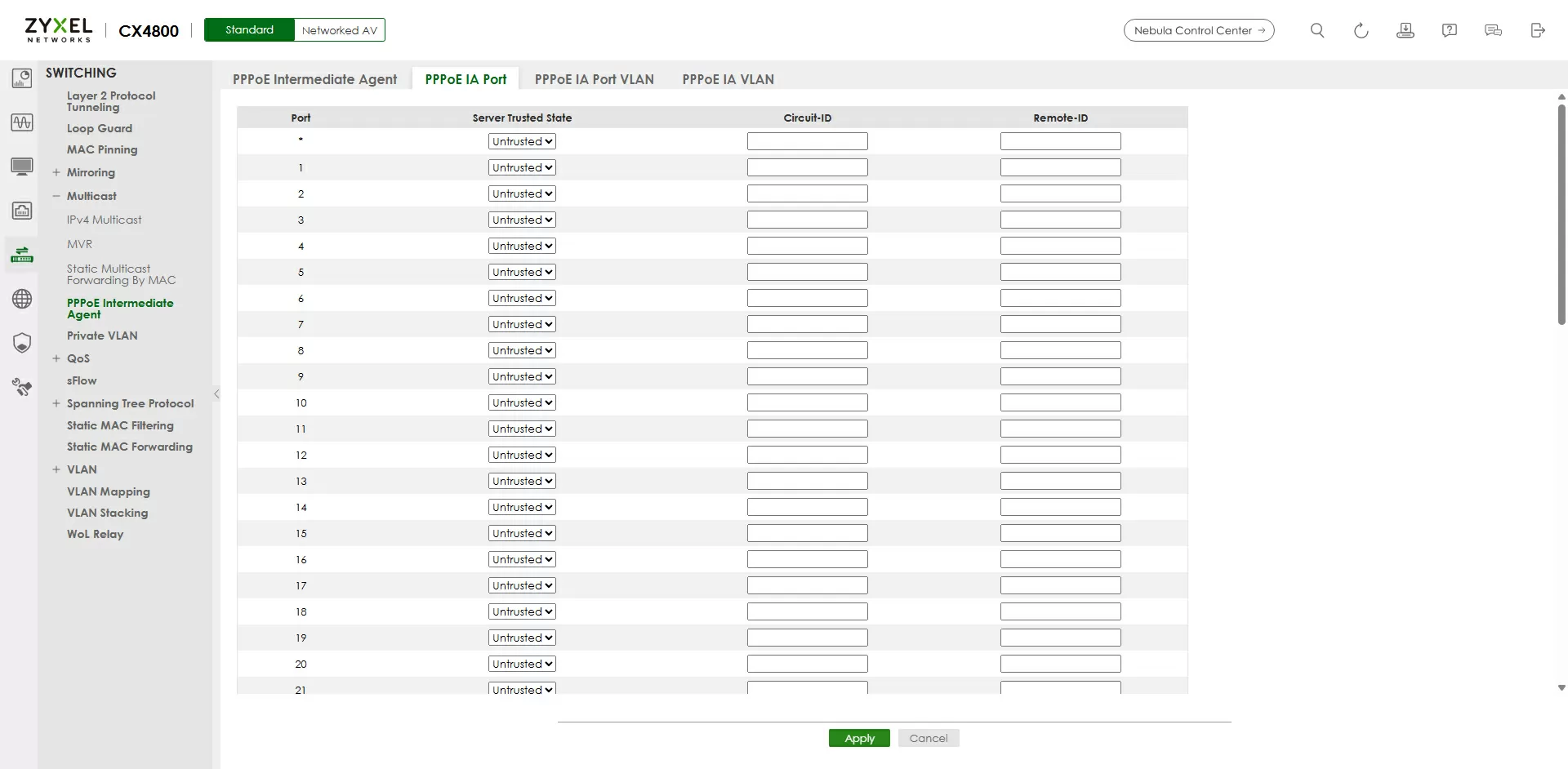
Task: Open Nebula Control Center link
Action: (x=1198, y=30)
